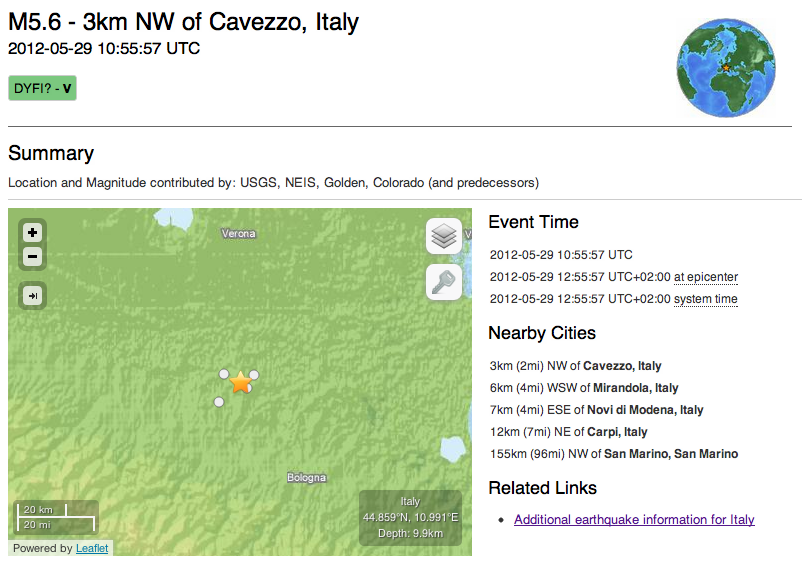
Task: Click the 'system time' label
Action: [705, 299]
